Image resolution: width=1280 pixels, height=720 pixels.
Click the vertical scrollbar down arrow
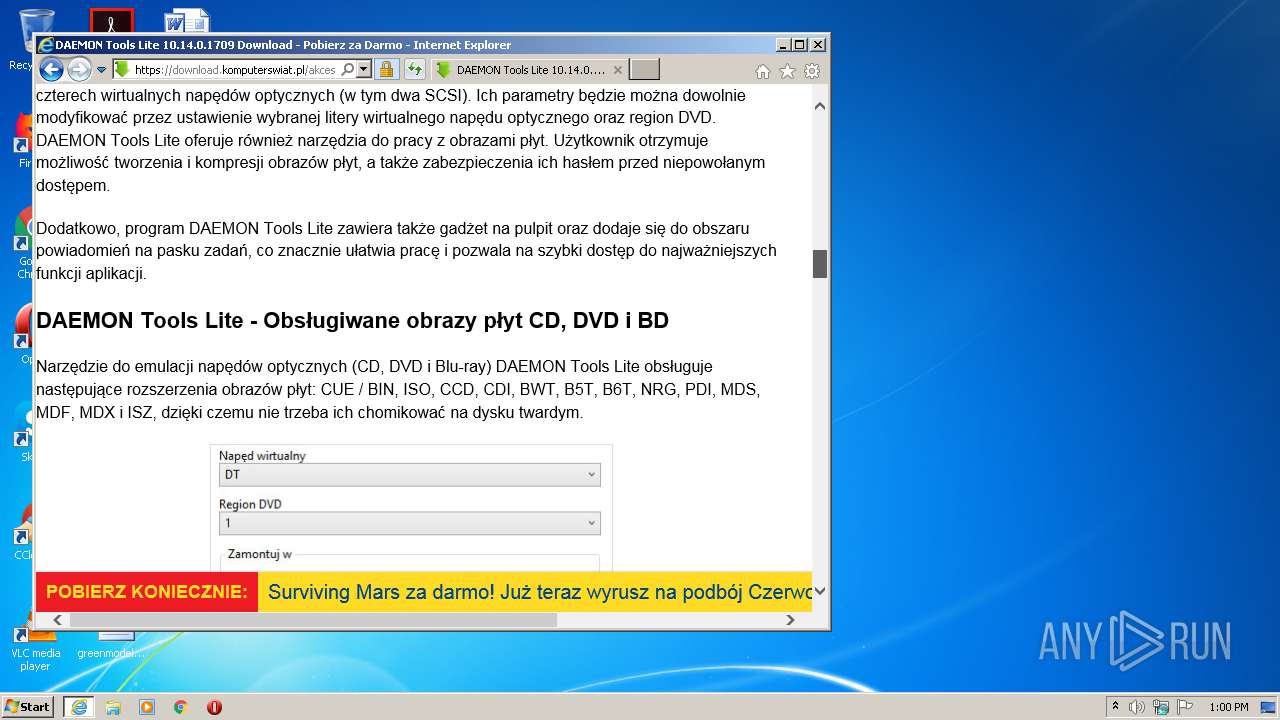820,591
